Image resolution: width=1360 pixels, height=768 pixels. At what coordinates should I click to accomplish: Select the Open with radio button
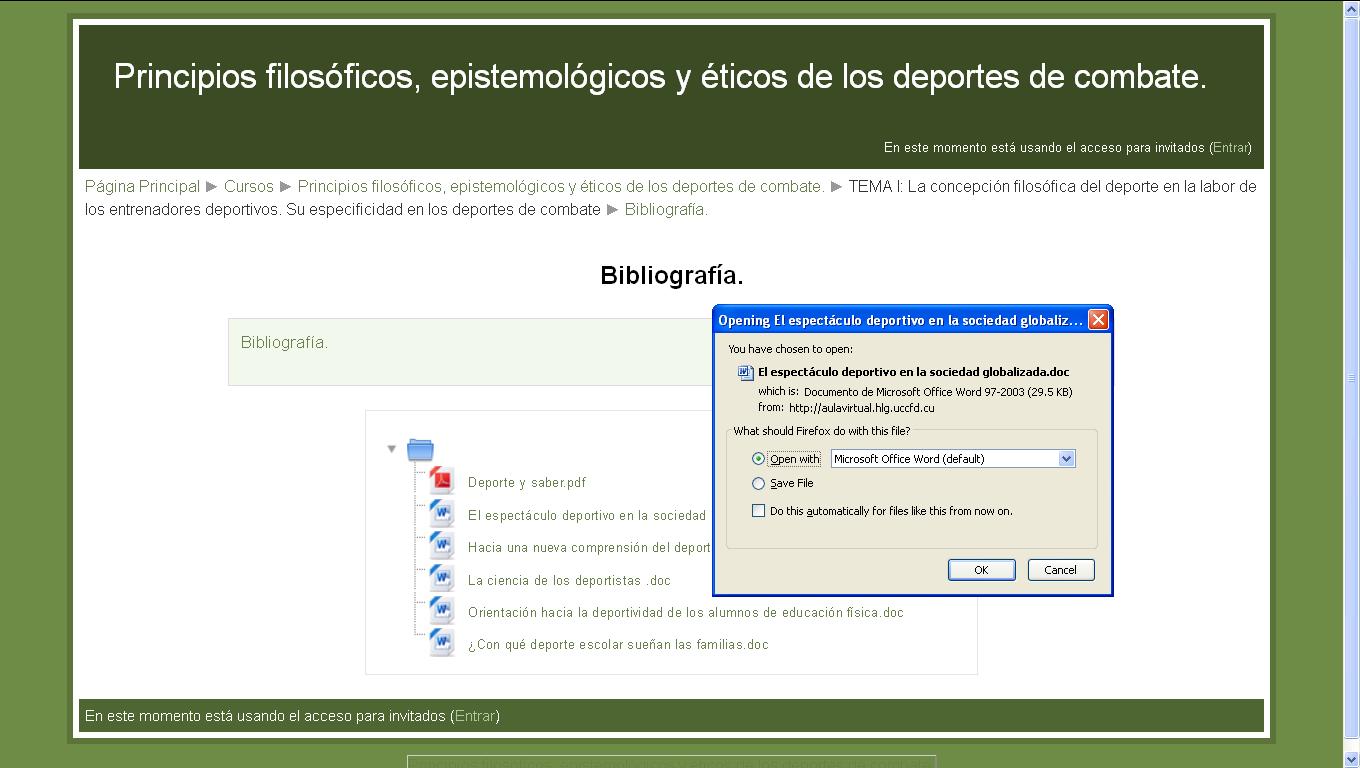point(758,458)
